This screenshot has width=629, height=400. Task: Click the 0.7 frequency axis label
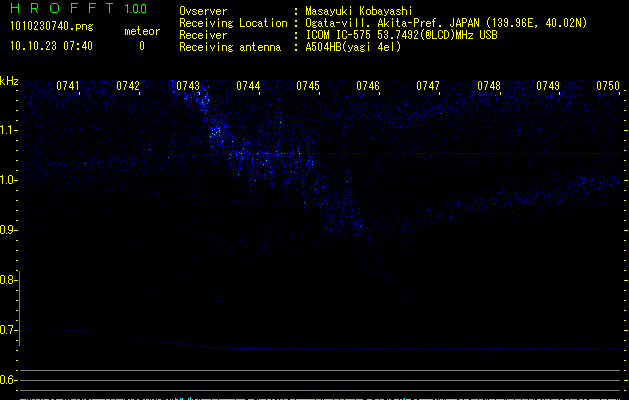point(8,330)
